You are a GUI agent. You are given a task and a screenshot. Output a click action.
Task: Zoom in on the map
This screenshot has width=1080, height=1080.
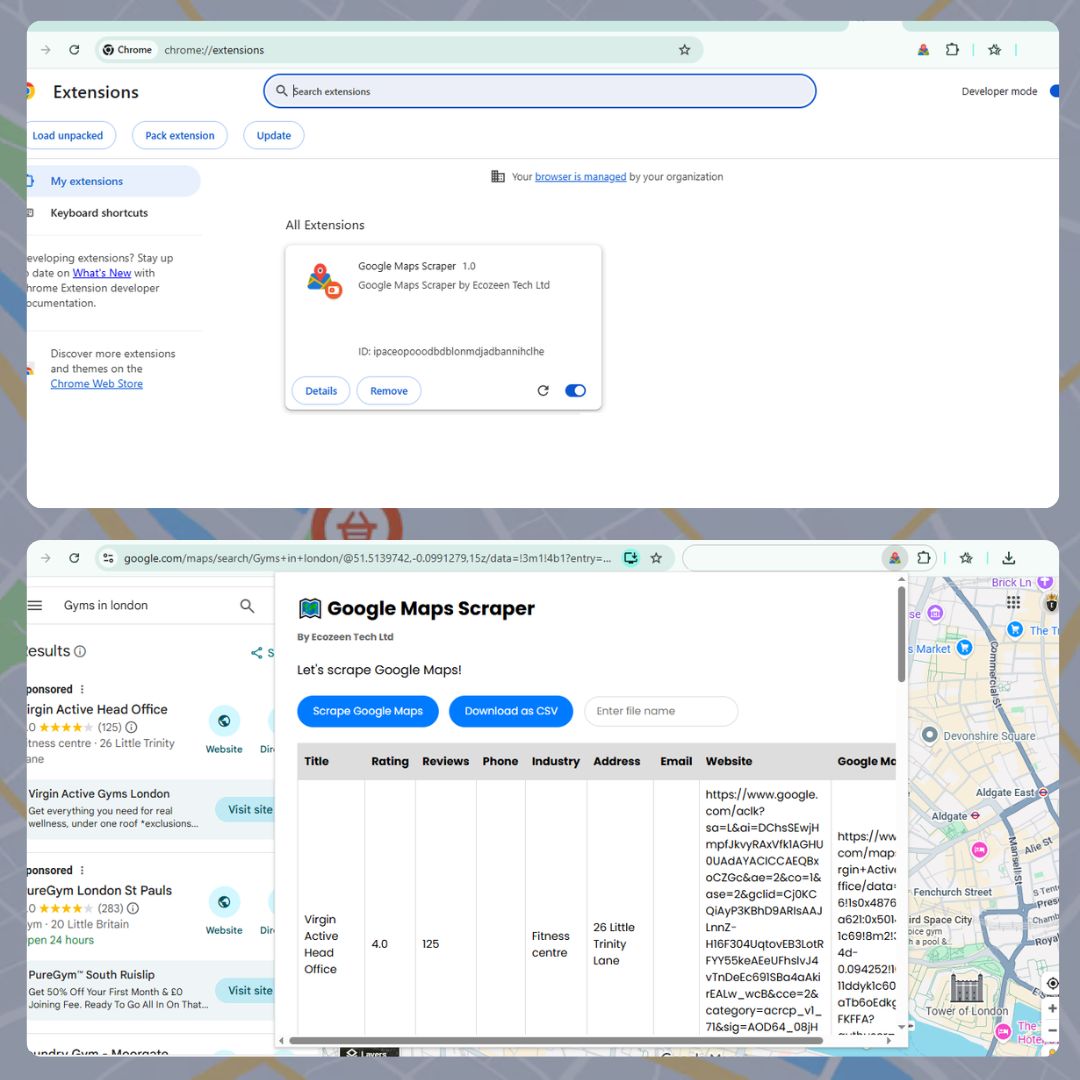1052,1008
